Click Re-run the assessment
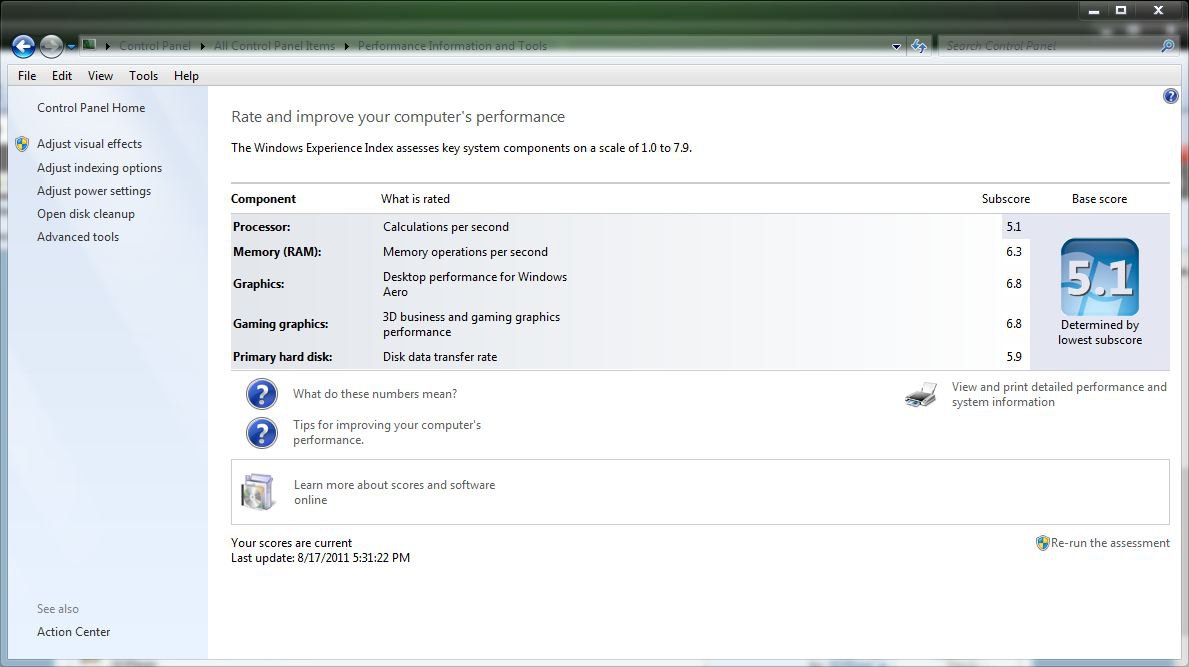1189x667 pixels. click(1110, 543)
